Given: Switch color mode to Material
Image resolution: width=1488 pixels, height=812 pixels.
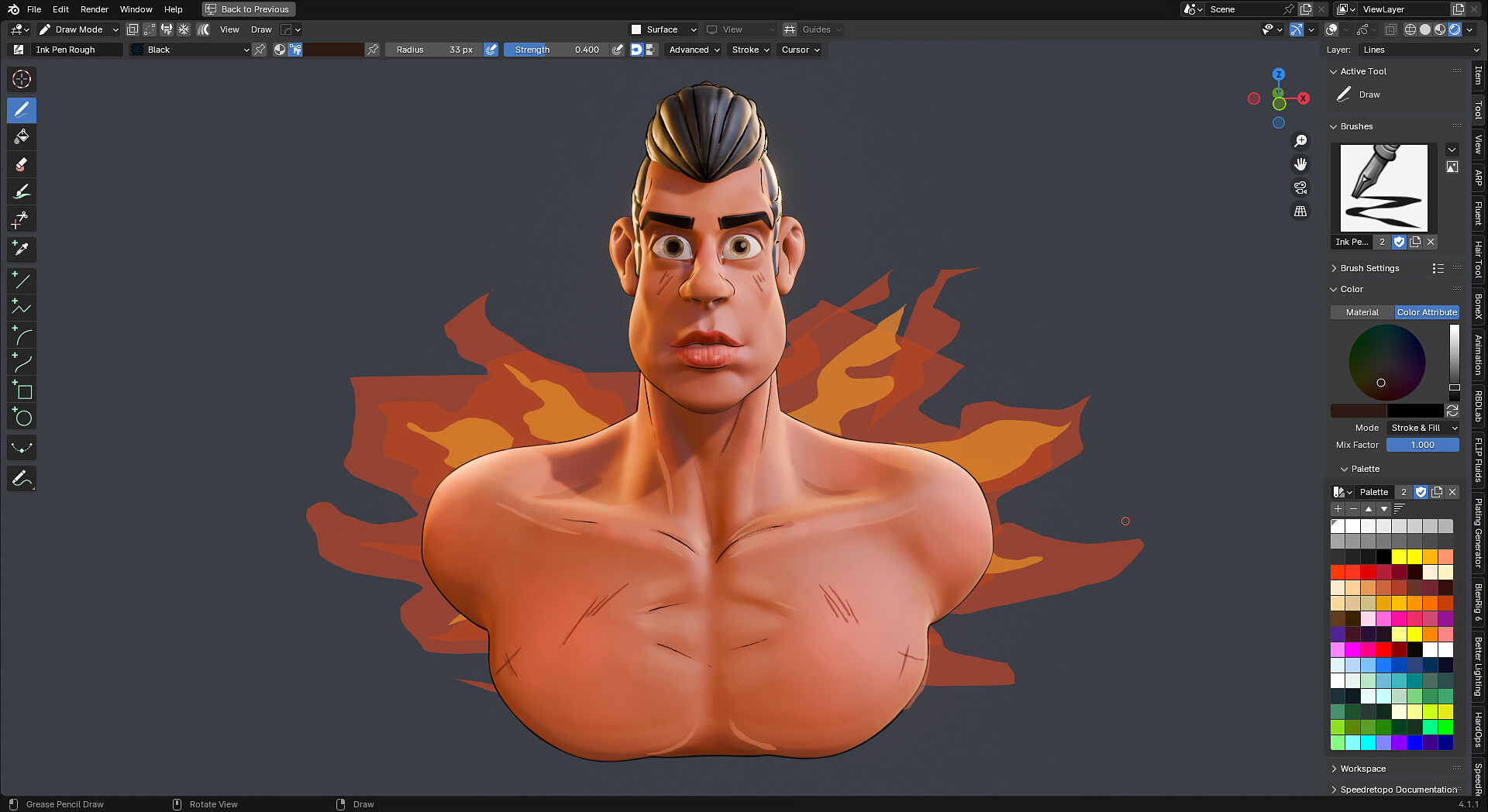Looking at the screenshot, I should click(x=1362, y=312).
